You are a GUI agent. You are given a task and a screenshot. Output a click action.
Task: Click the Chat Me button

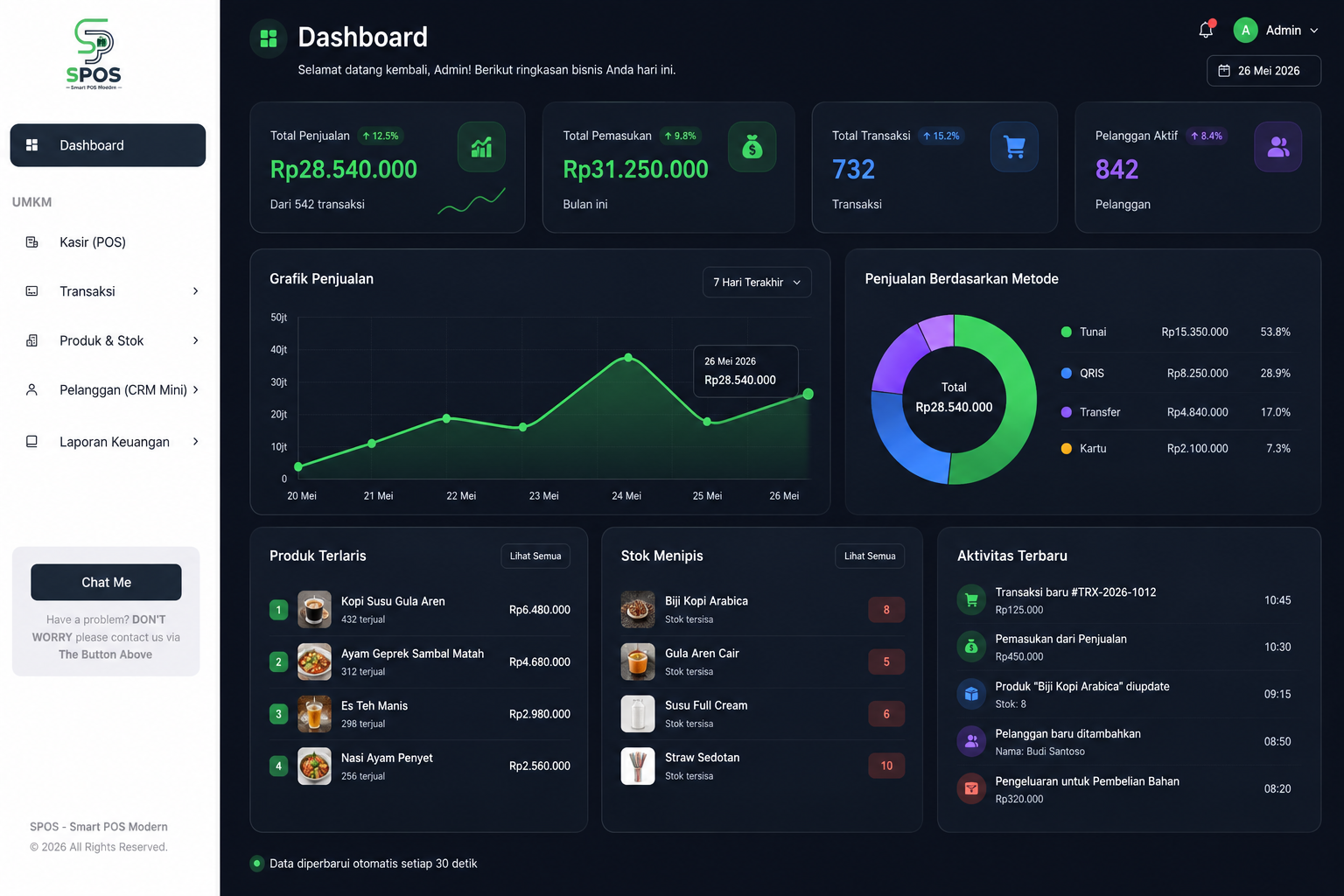click(x=106, y=583)
